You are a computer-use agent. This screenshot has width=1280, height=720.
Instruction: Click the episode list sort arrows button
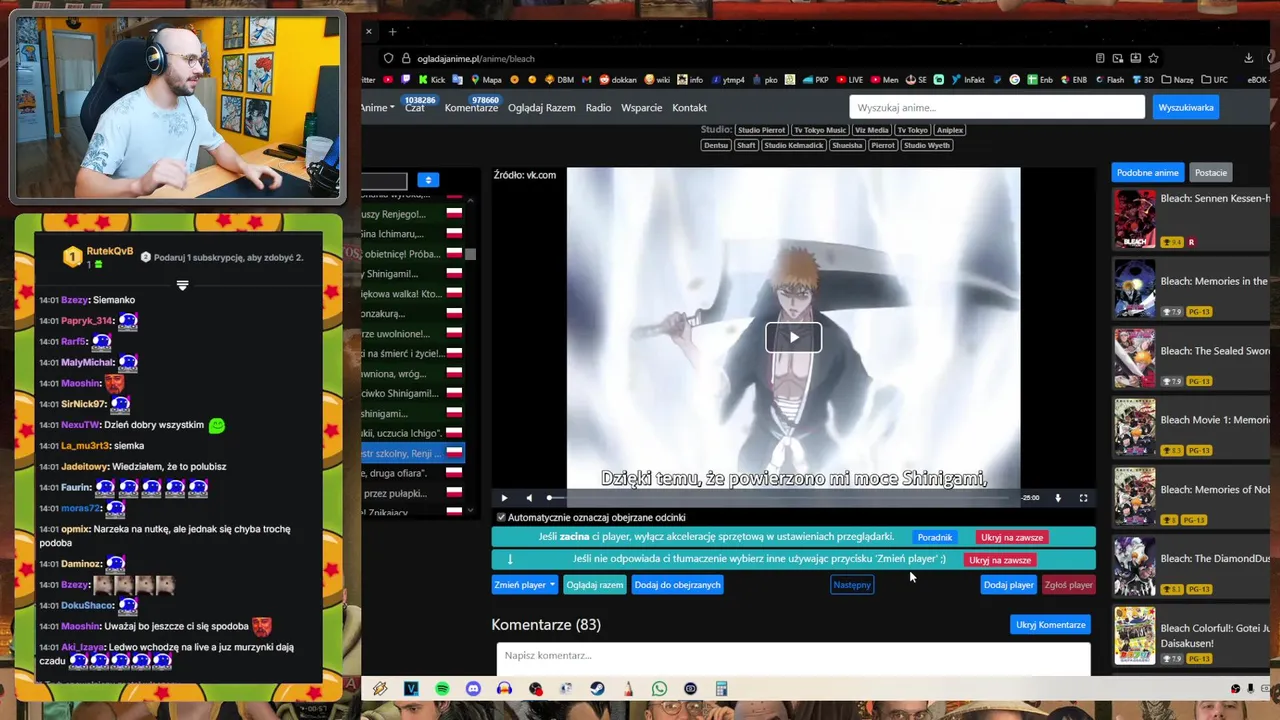[428, 180]
